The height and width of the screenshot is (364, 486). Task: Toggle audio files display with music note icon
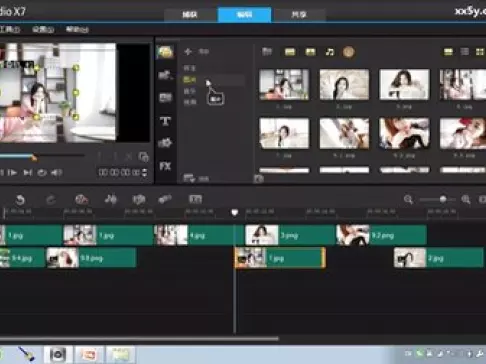click(330, 52)
